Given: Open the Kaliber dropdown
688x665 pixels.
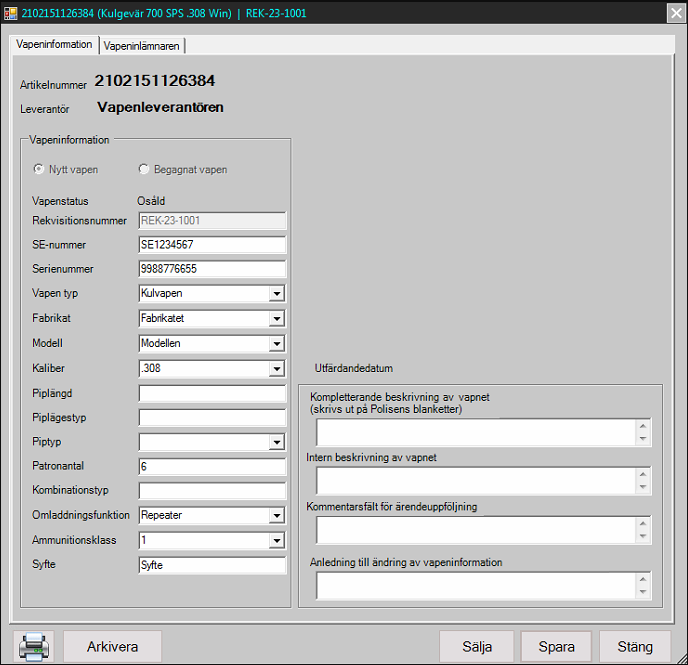Looking at the screenshot, I should tap(277, 369).
